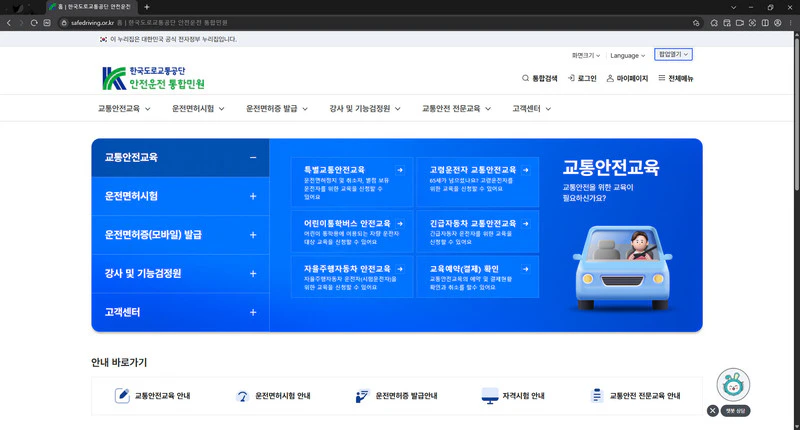The width and height of the screenshot is (800, 430).
Task: Click arrow icon on 특별교통안전교육 card
Action: [x=400, y=170]
